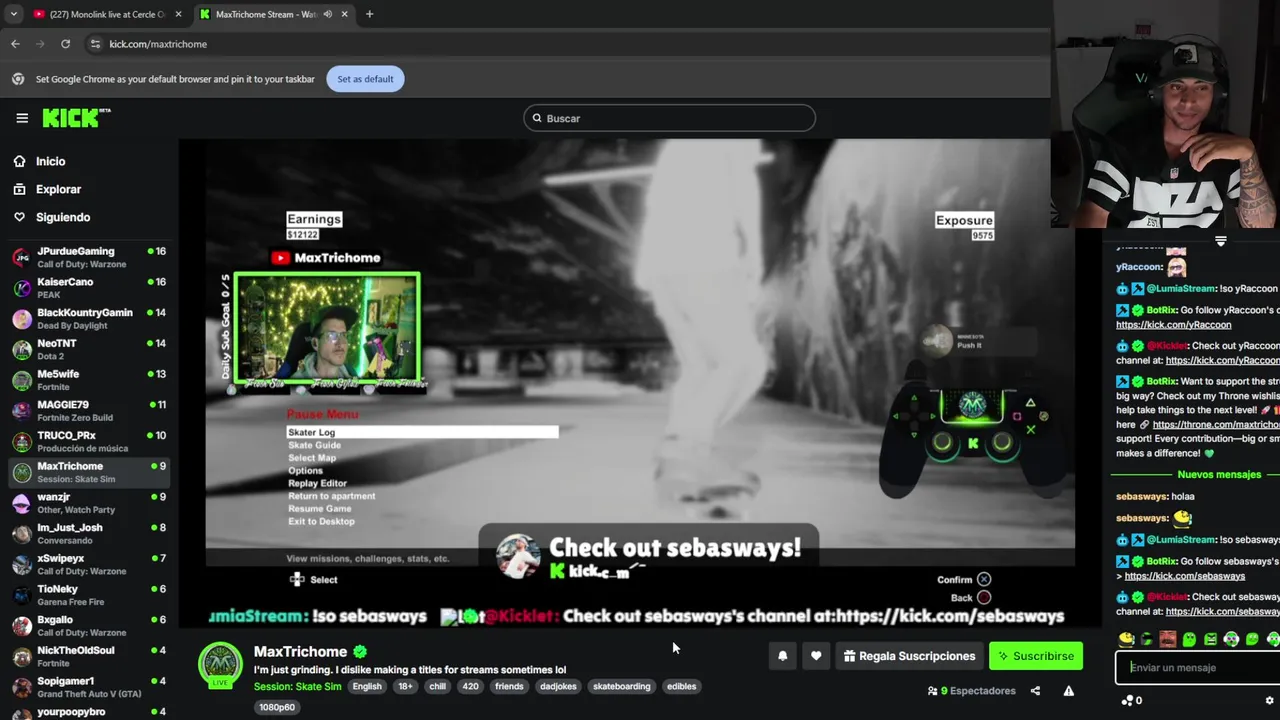Click the share stream icon
1280x720 pixels.
(x=1035, y=691)
